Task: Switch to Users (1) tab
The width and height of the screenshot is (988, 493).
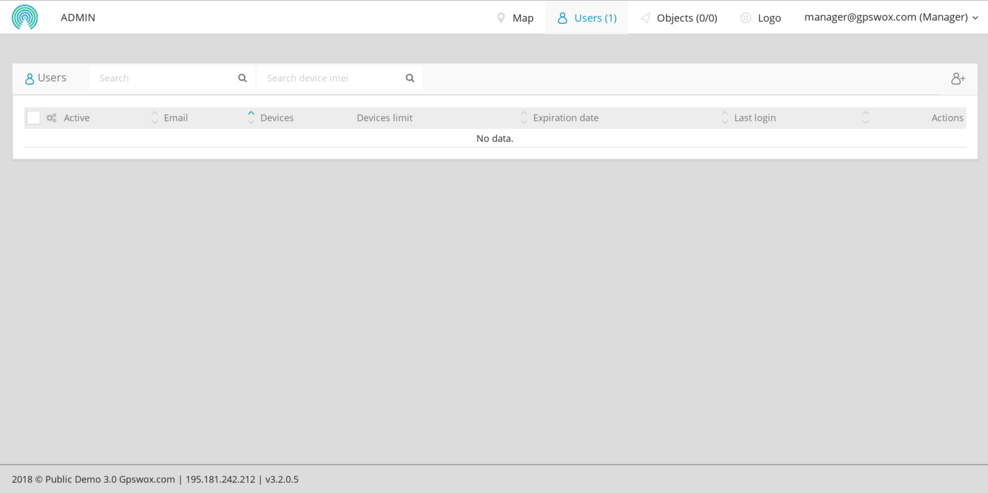Action: point(587,18)
